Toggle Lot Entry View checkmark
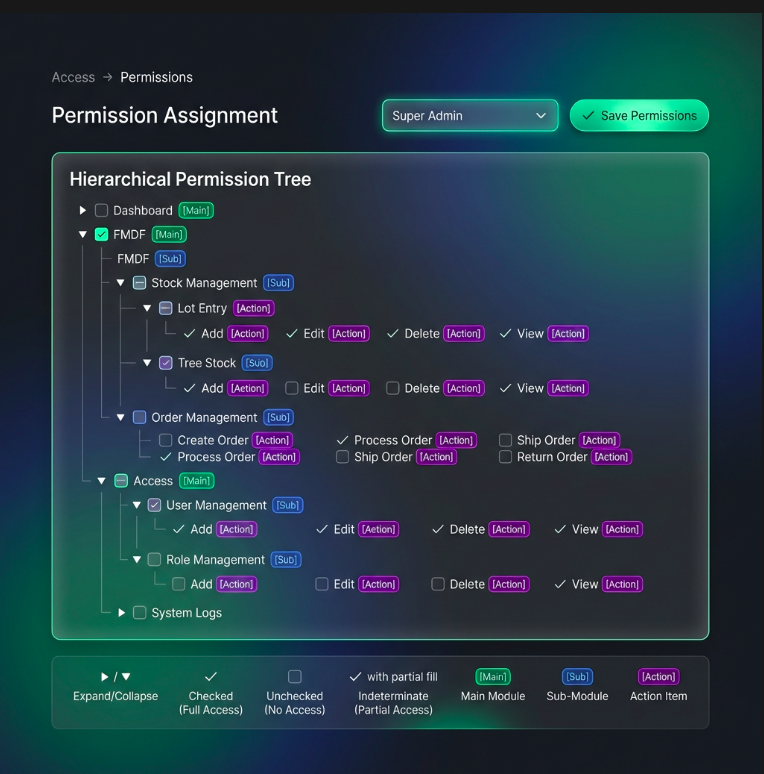This screenshot has width=764, height=774. pyautogui.click(x=505, y=334)
